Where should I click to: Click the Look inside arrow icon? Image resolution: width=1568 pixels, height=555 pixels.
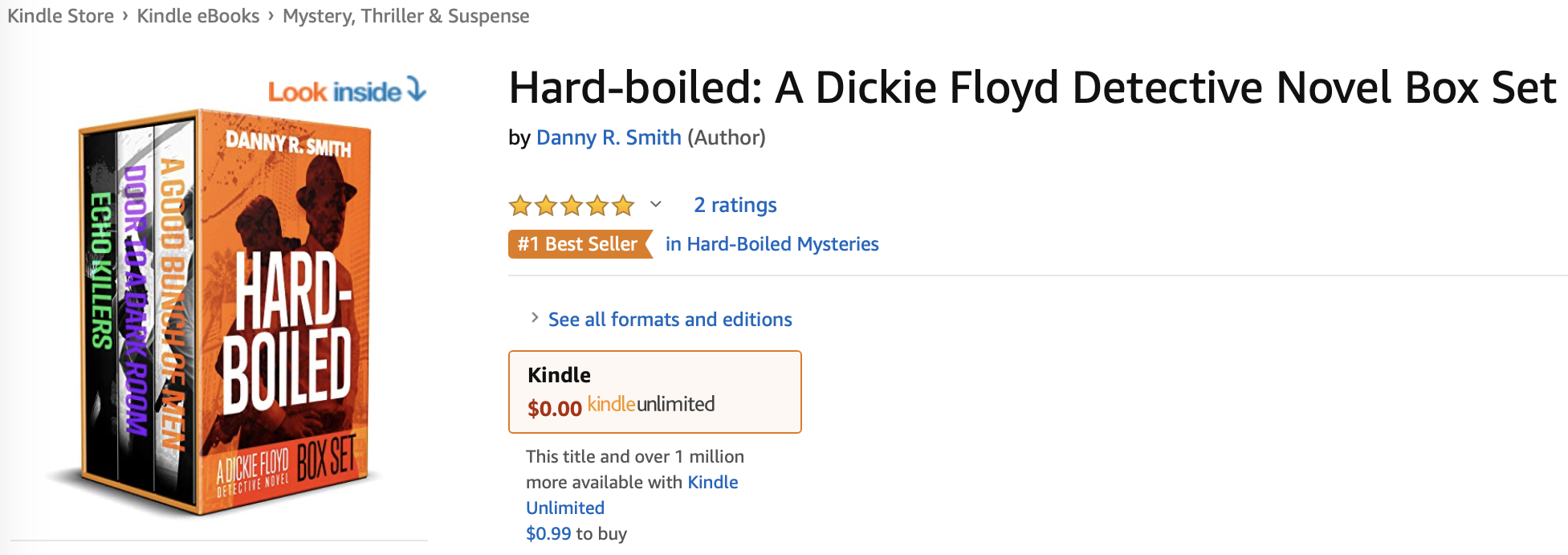point(416,89)
